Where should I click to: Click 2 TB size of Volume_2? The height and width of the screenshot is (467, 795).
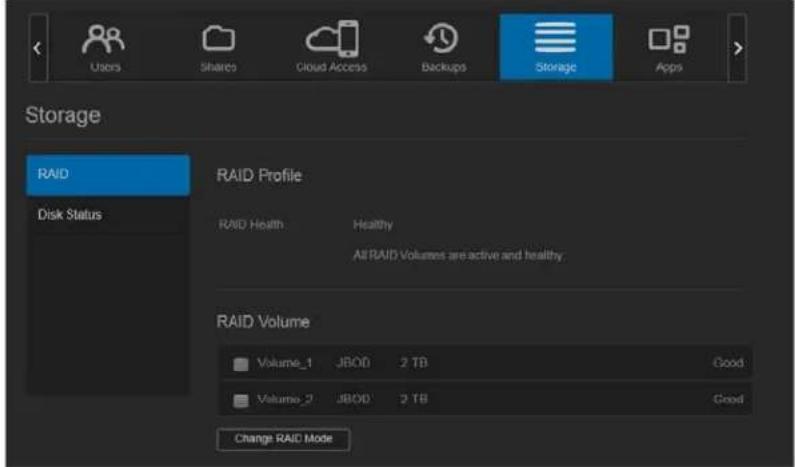click(x=413, y=400)
